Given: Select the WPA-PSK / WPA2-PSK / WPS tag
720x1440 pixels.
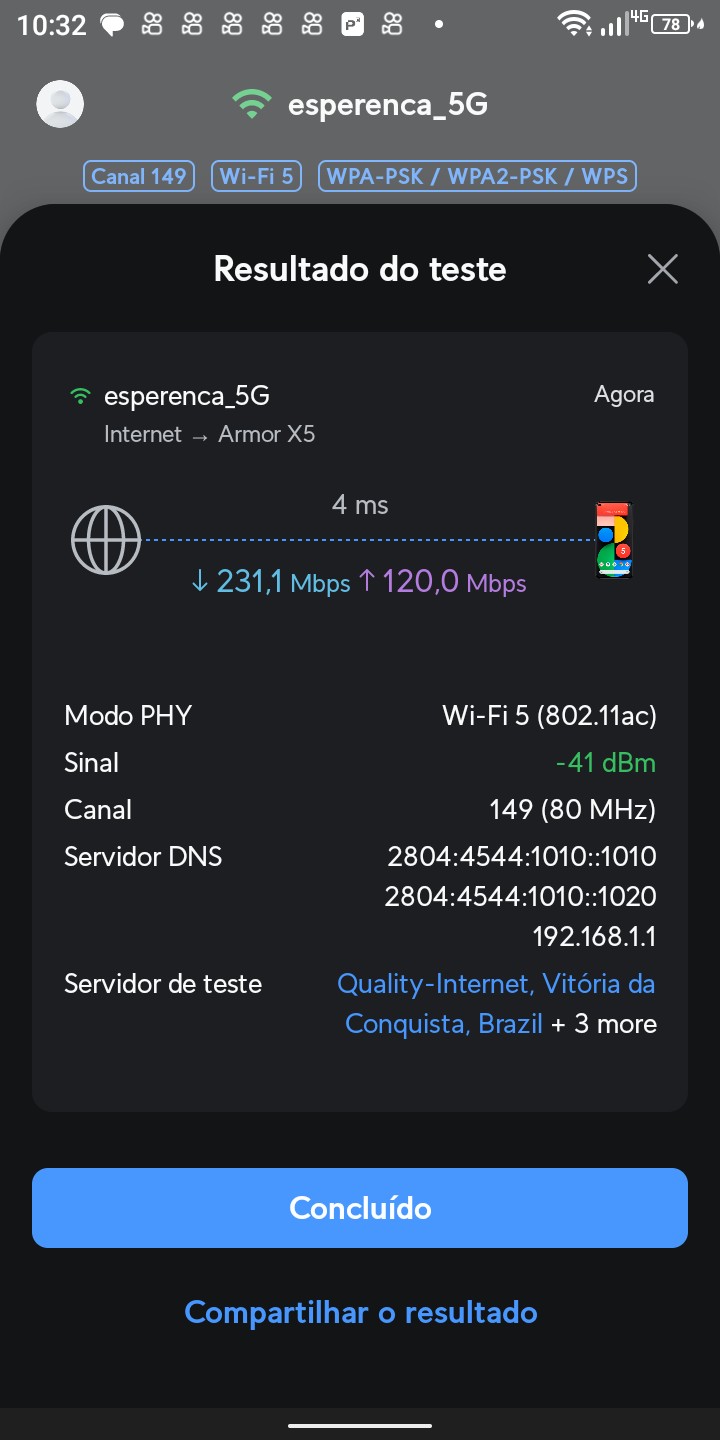Looking at the screenshot, I should pos(477,177).
